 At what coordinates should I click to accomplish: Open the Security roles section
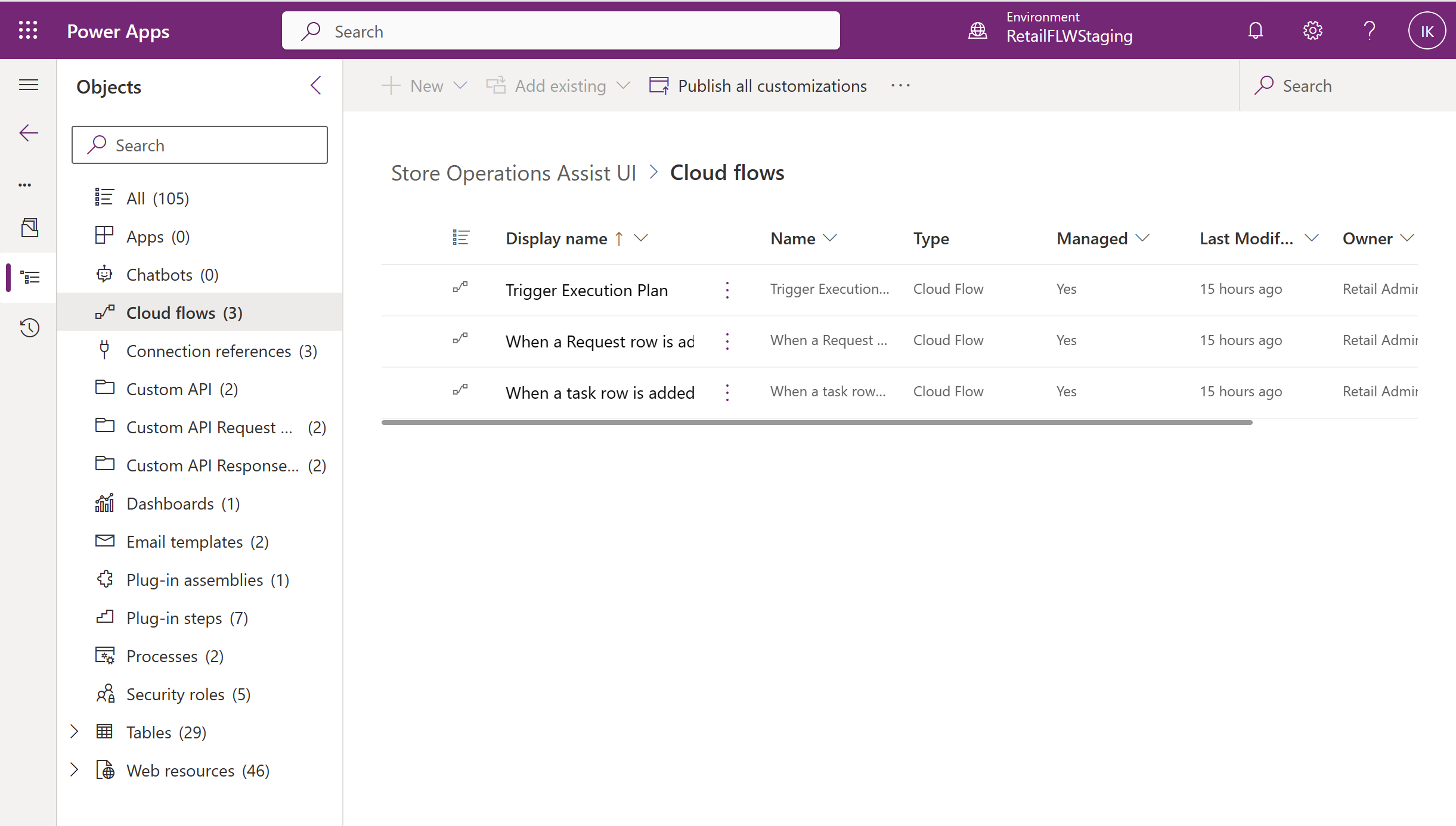pyautogui.click(x=189, y=694)
